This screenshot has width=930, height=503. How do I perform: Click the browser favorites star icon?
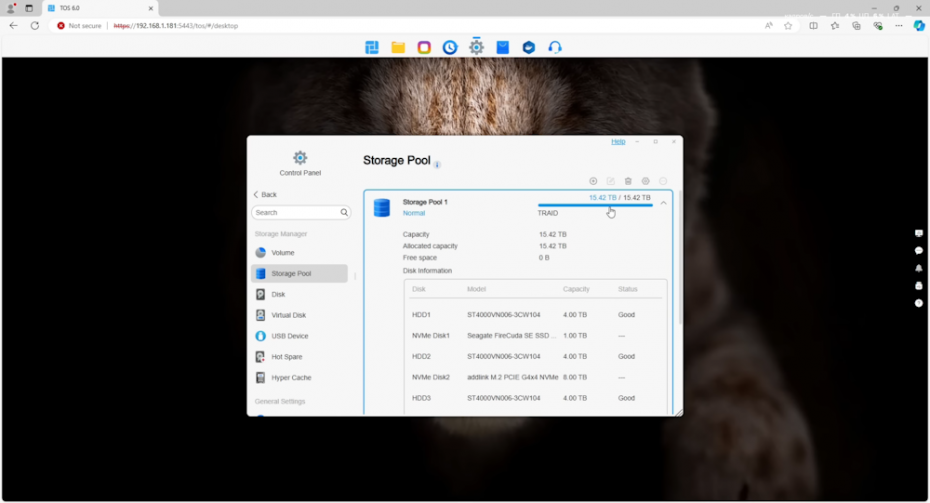[x=788, y=26]
